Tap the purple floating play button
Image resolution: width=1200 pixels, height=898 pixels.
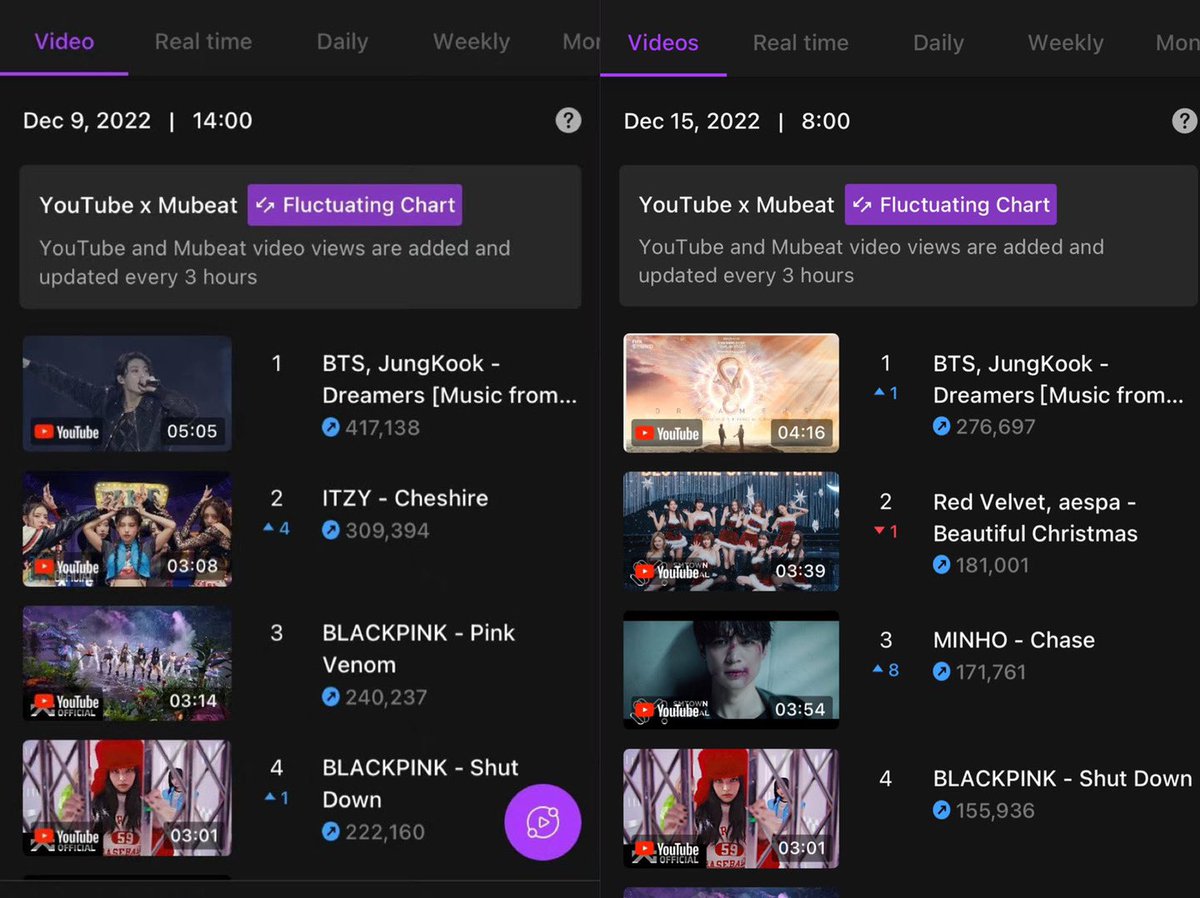tap(543, 822)
